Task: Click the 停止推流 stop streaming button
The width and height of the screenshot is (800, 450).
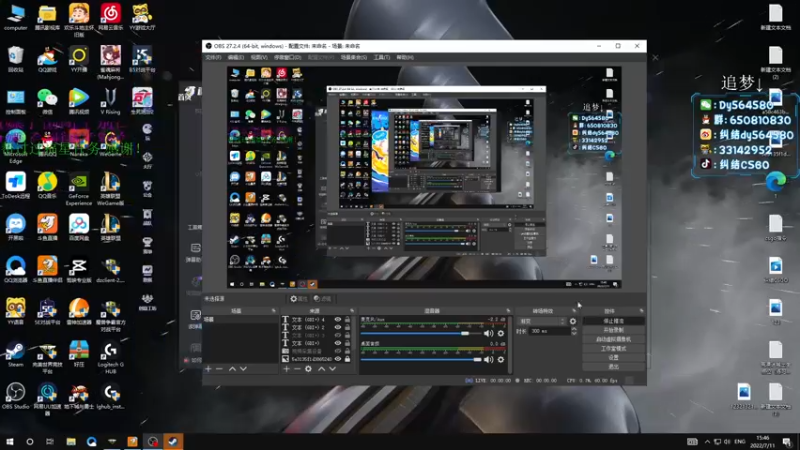Action: tap(613, 321)
